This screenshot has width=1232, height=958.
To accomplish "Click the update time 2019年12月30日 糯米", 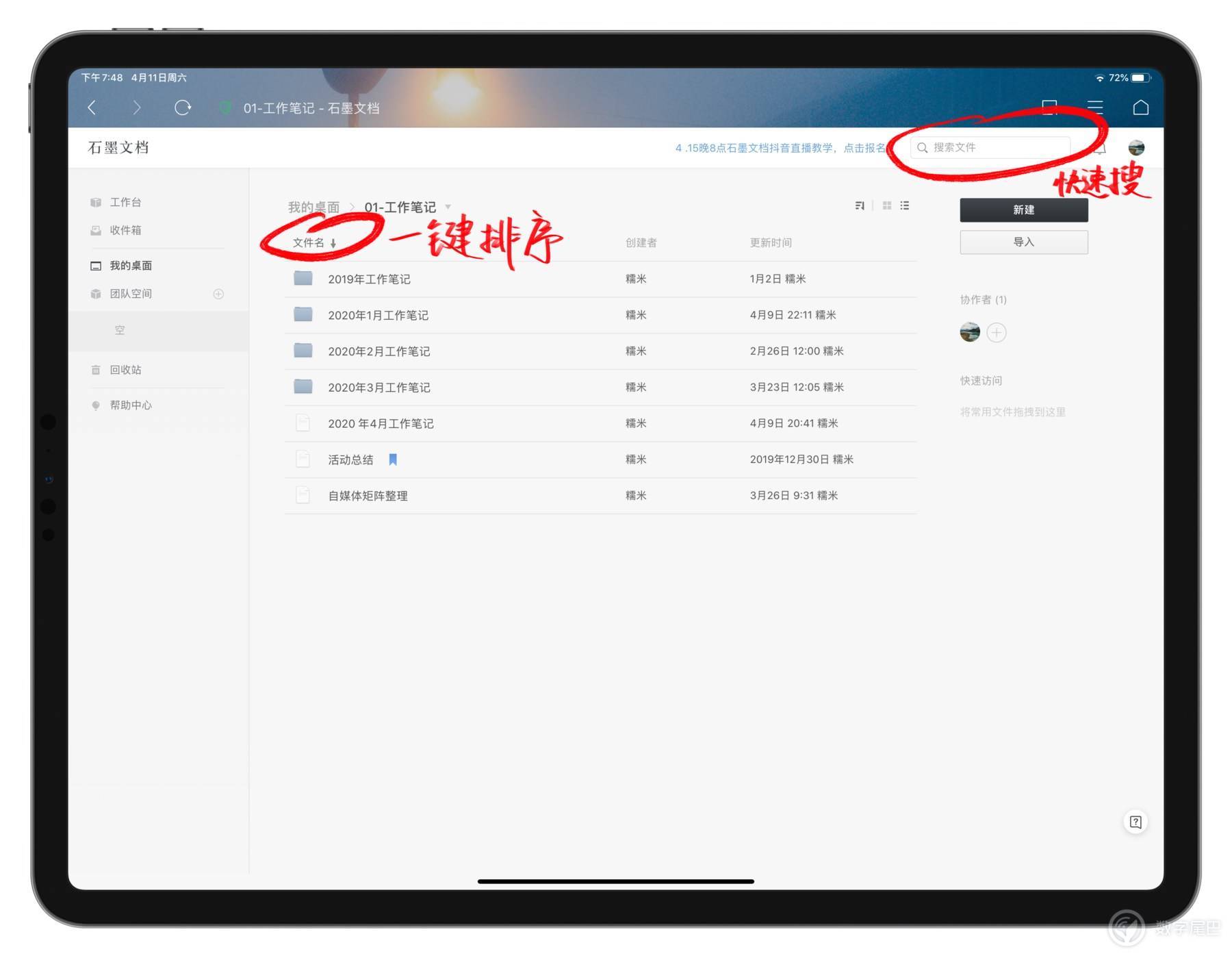I will pyautogui.click(x=801, y=459).
